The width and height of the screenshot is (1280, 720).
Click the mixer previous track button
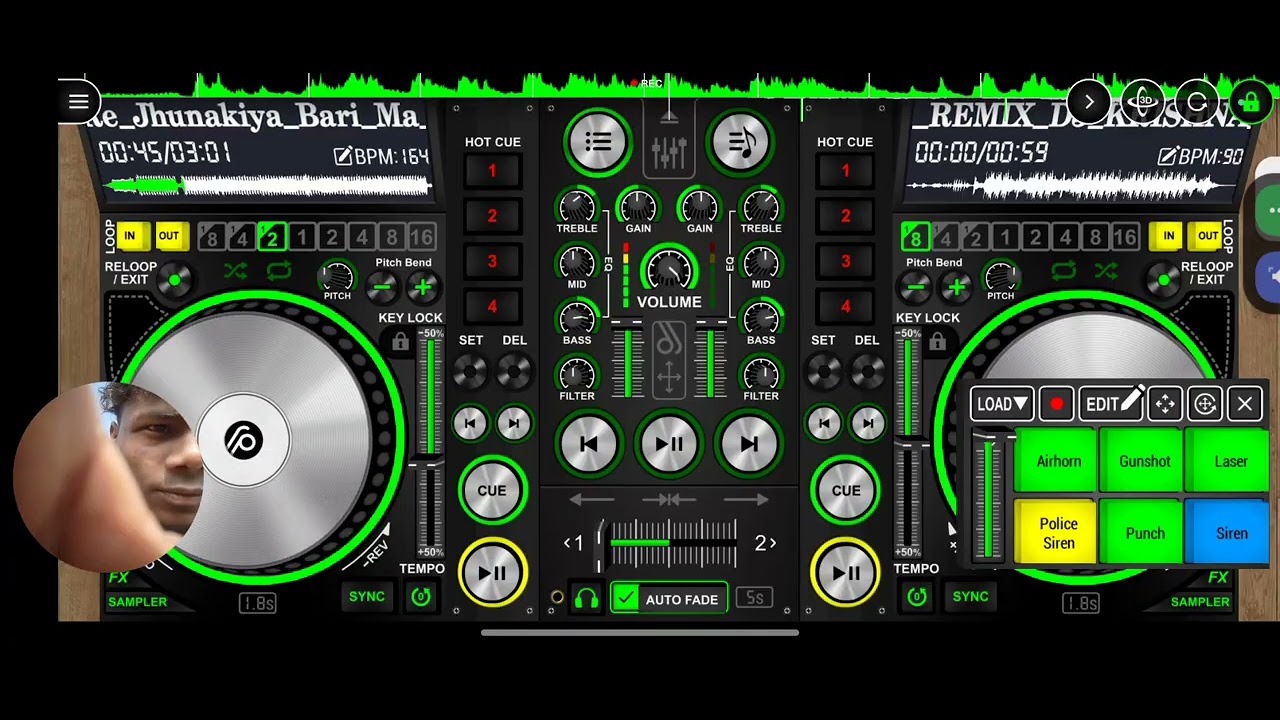coord(589,444)
